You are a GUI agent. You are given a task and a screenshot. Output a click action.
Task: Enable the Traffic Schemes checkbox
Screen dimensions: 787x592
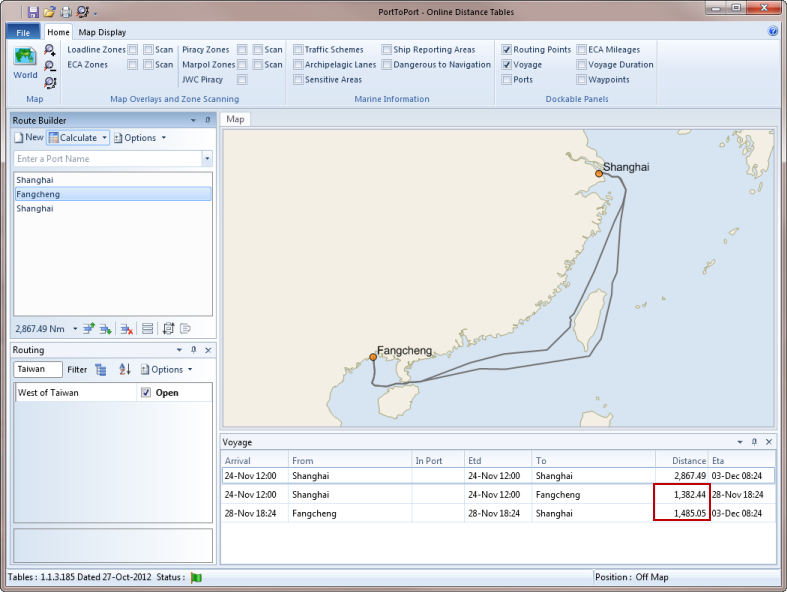point(298,49)
